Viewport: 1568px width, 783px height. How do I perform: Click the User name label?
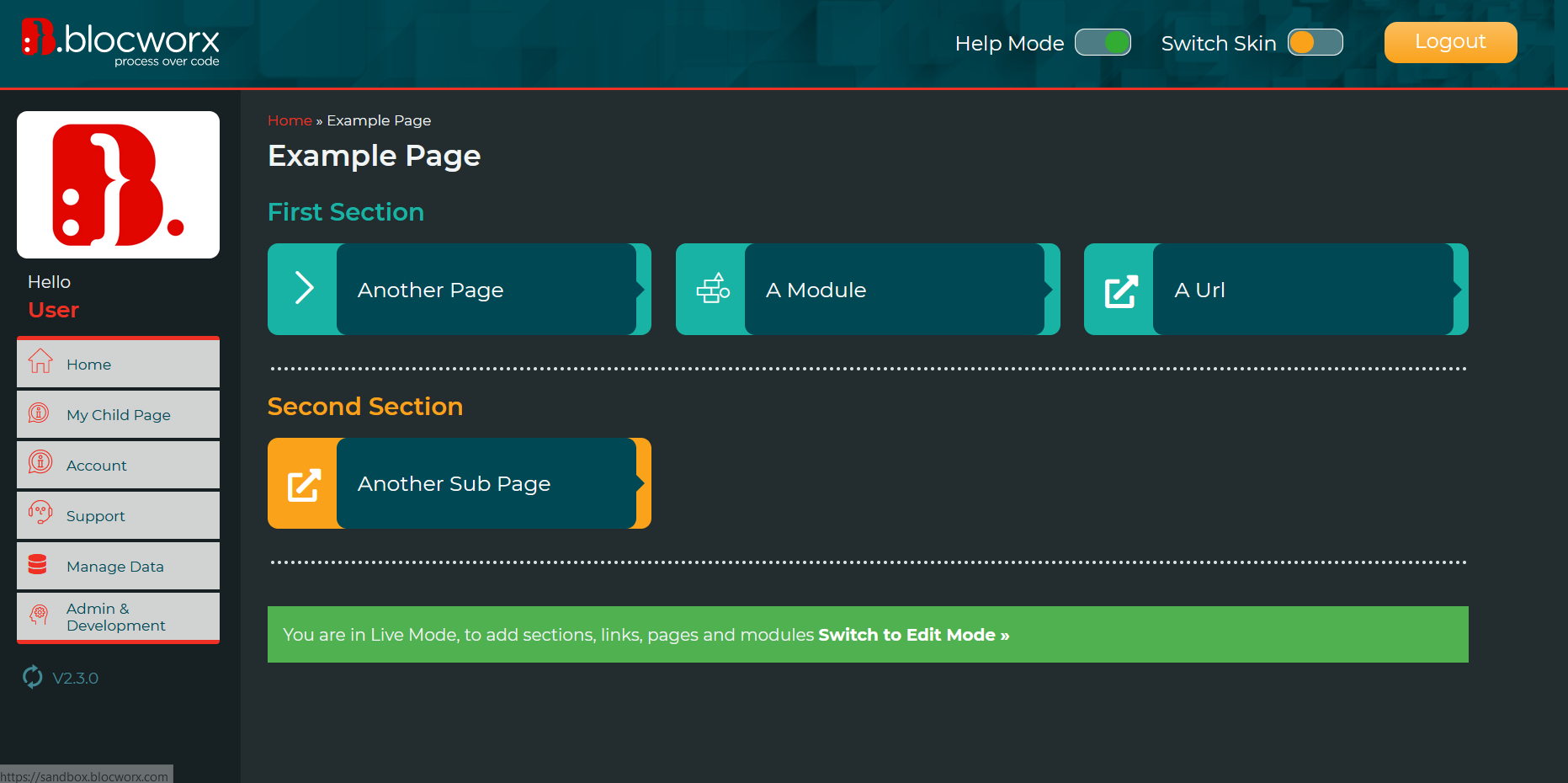click(x=53, y=310)
